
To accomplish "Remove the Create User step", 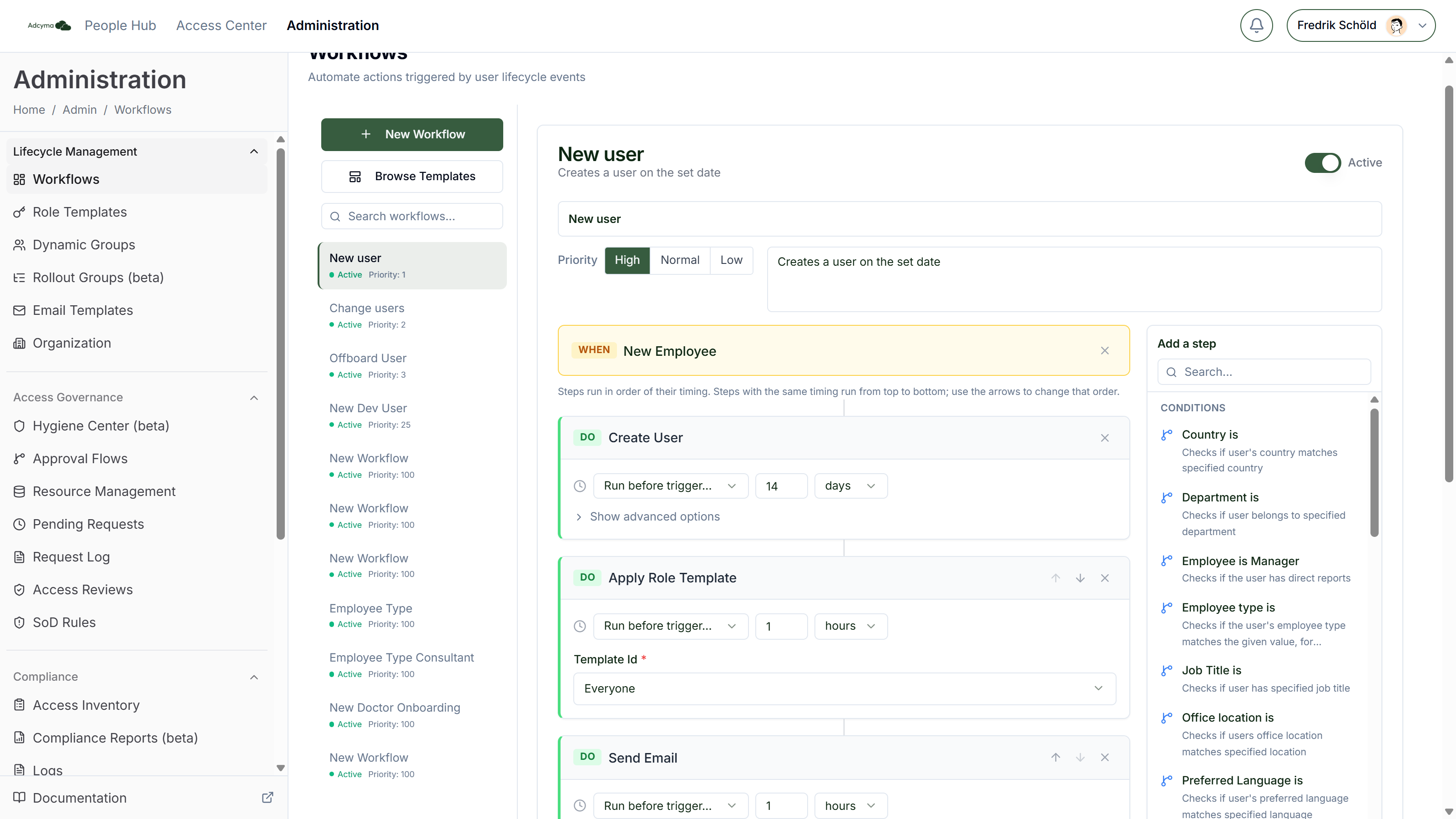I will (x=1104, y=438).
